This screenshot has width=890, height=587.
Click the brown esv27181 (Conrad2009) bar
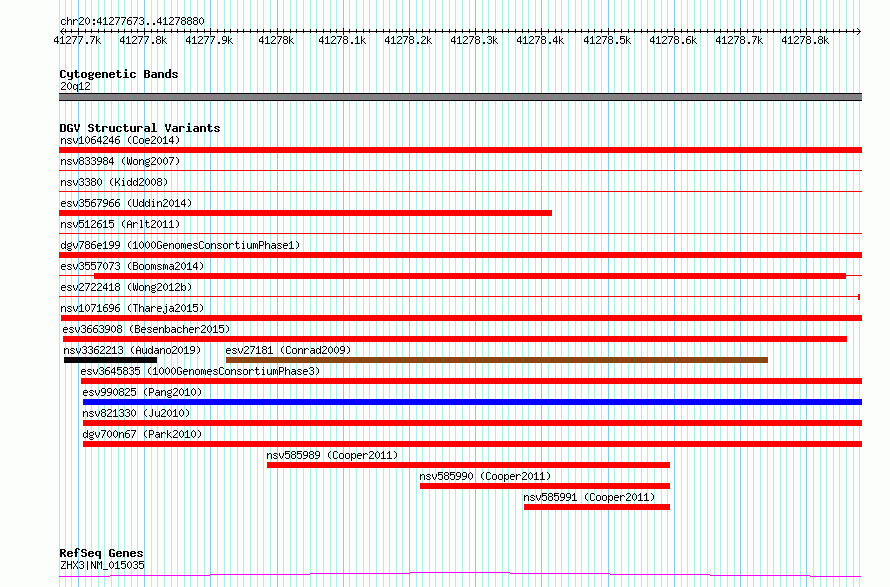pyautogui.click(x=497, y=360)
